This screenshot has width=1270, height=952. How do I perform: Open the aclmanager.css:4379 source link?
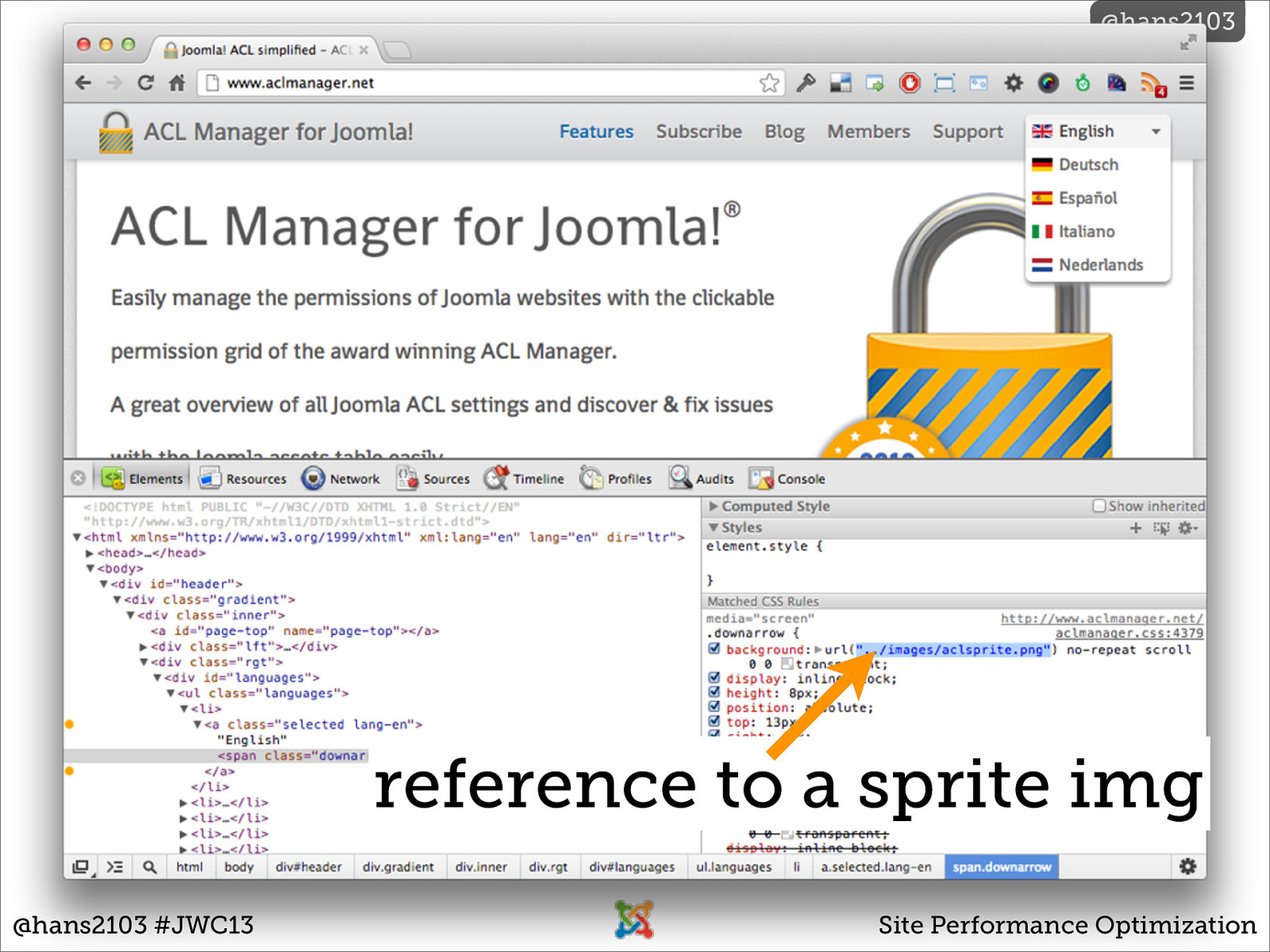[1129, 633]
